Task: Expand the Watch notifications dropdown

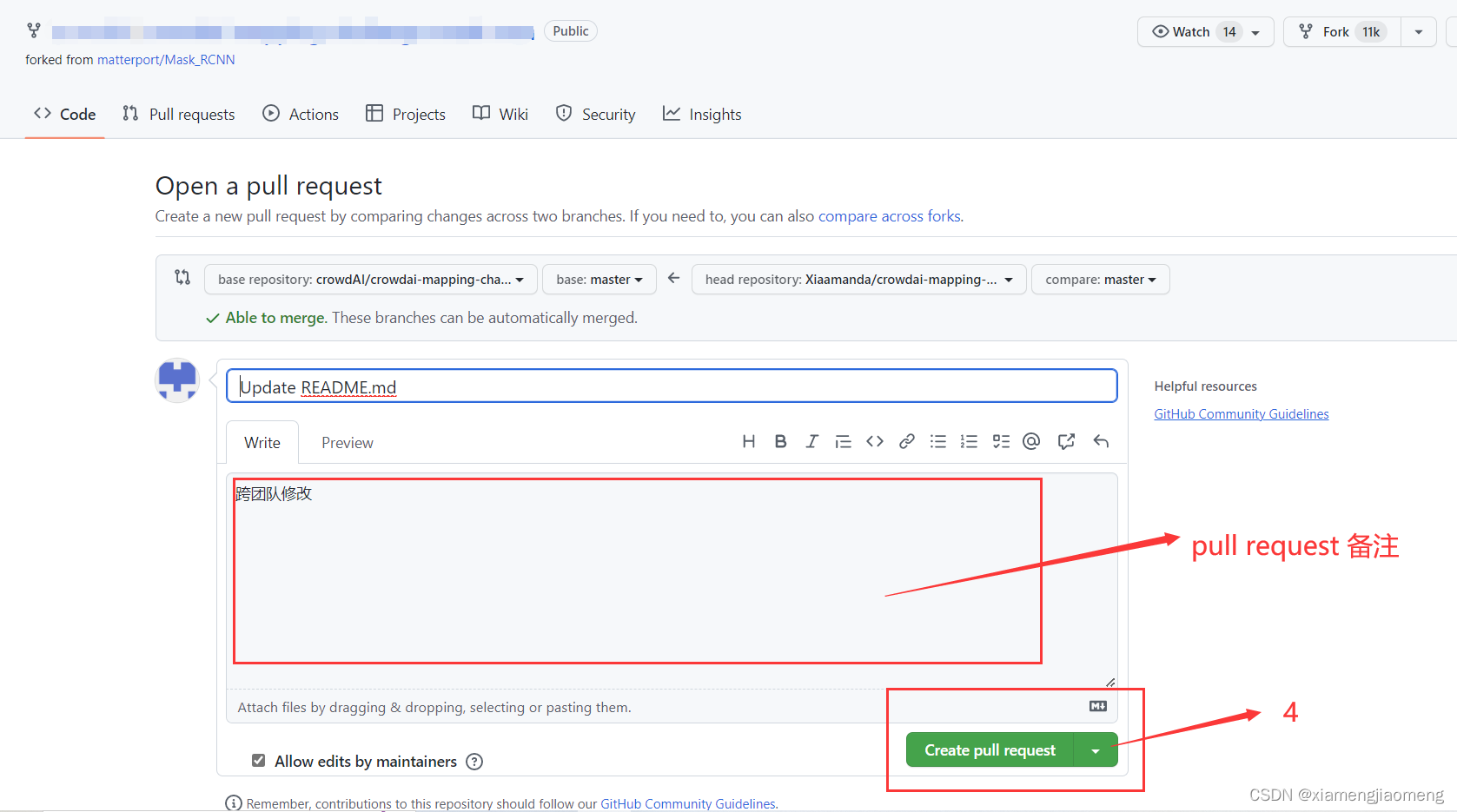Action: (x=1205, y=32)
